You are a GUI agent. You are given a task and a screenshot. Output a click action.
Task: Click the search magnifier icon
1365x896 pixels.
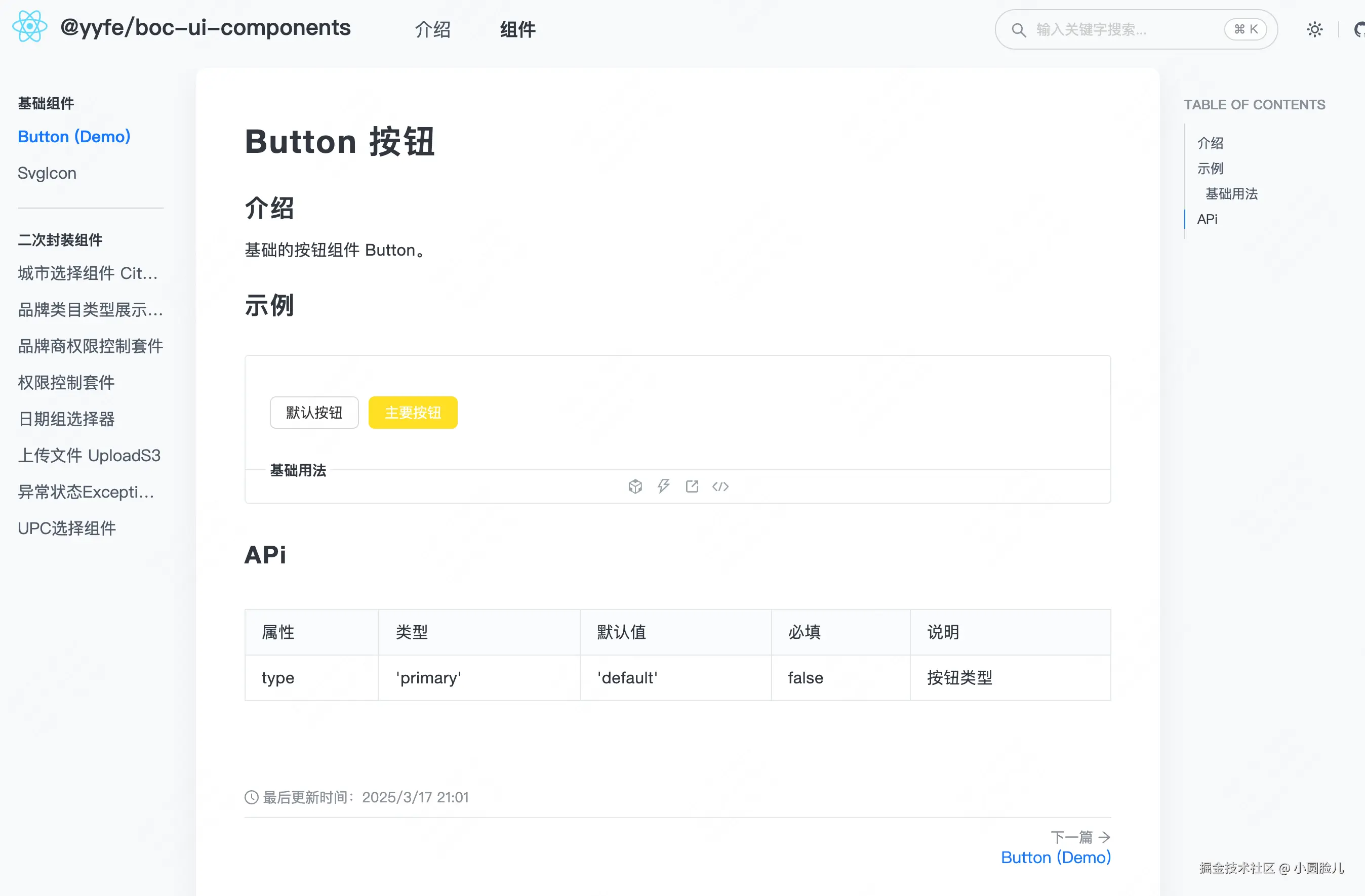coord(1019,30)
